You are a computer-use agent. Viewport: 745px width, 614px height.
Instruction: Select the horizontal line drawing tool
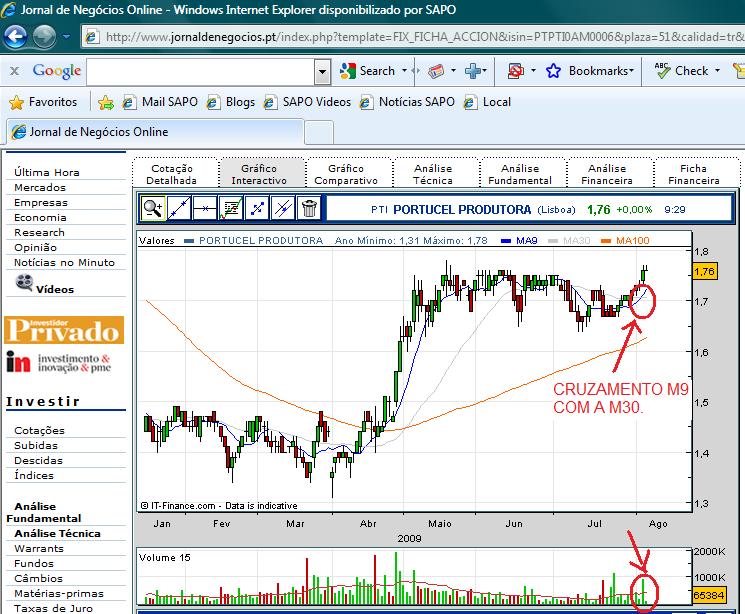point(205,208)
